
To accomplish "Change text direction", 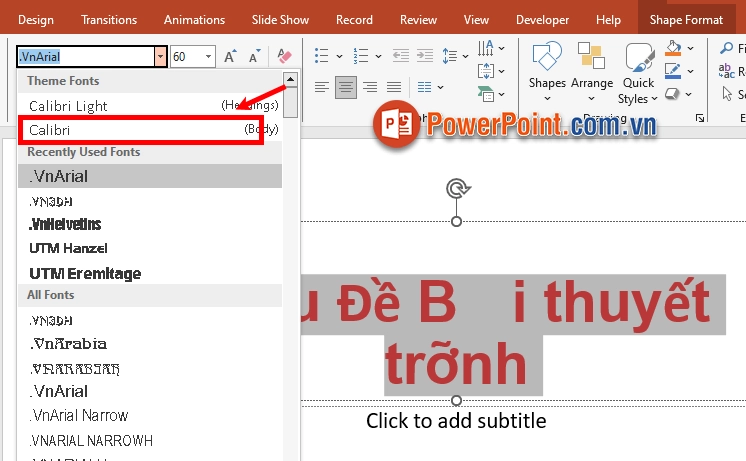I will pos(486,48).
